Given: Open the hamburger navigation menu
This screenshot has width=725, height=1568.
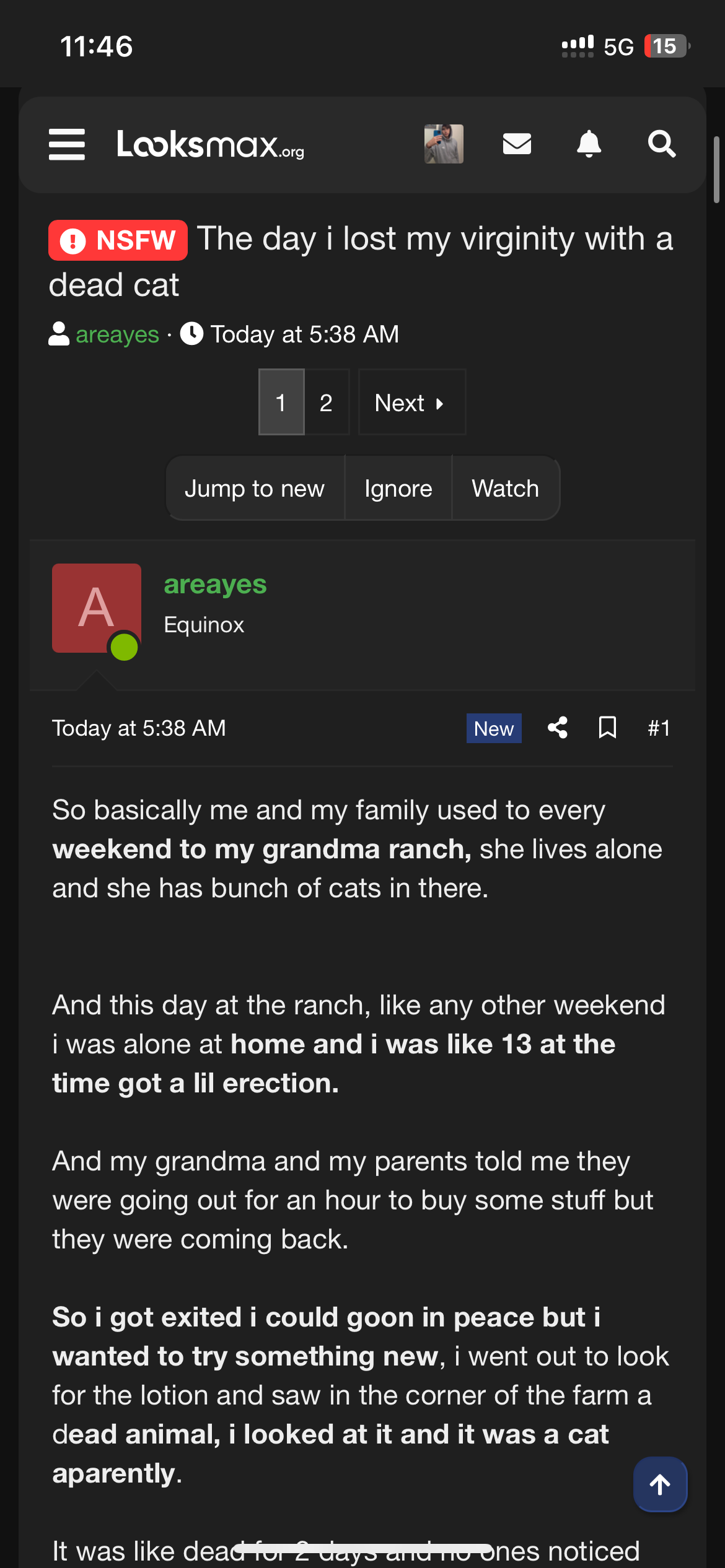Looking at the screenshot, I should (x=67, y=144).
